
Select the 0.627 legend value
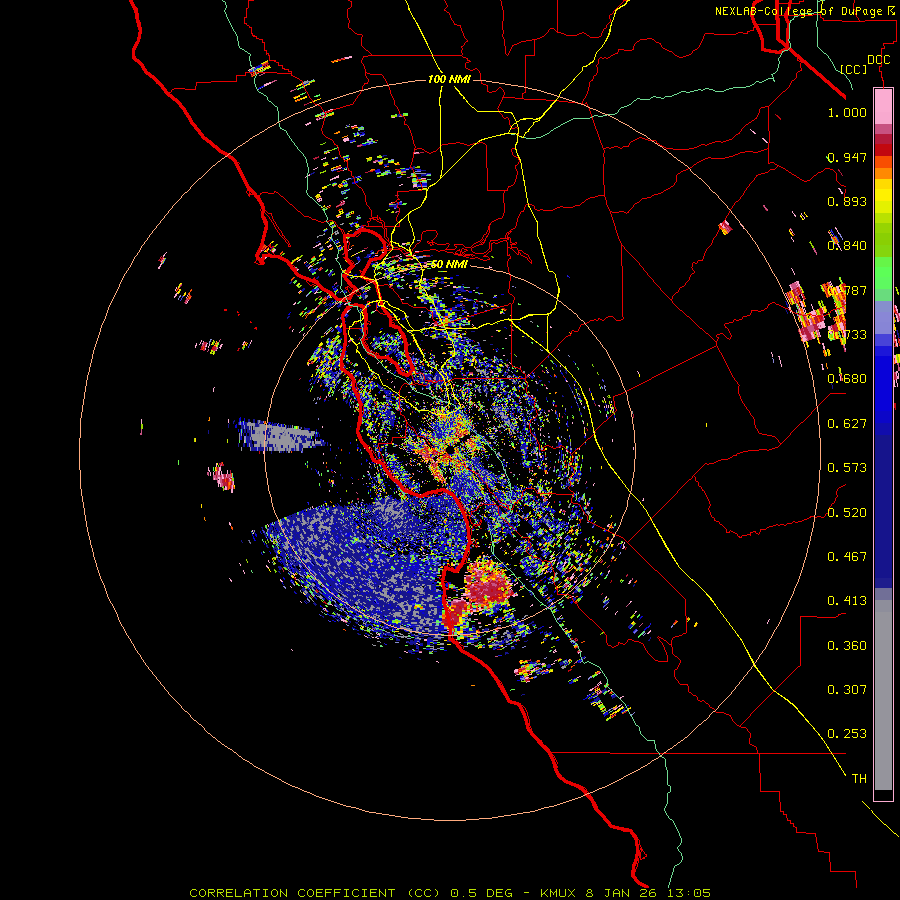847,424
